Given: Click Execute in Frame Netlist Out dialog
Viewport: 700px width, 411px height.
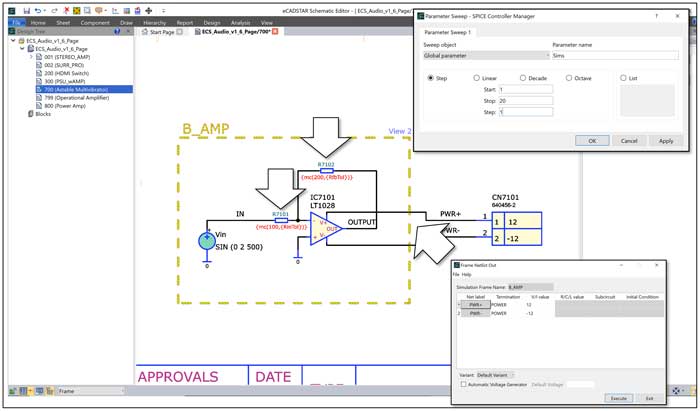Looking at the screenshot, I should click(618, 398).
